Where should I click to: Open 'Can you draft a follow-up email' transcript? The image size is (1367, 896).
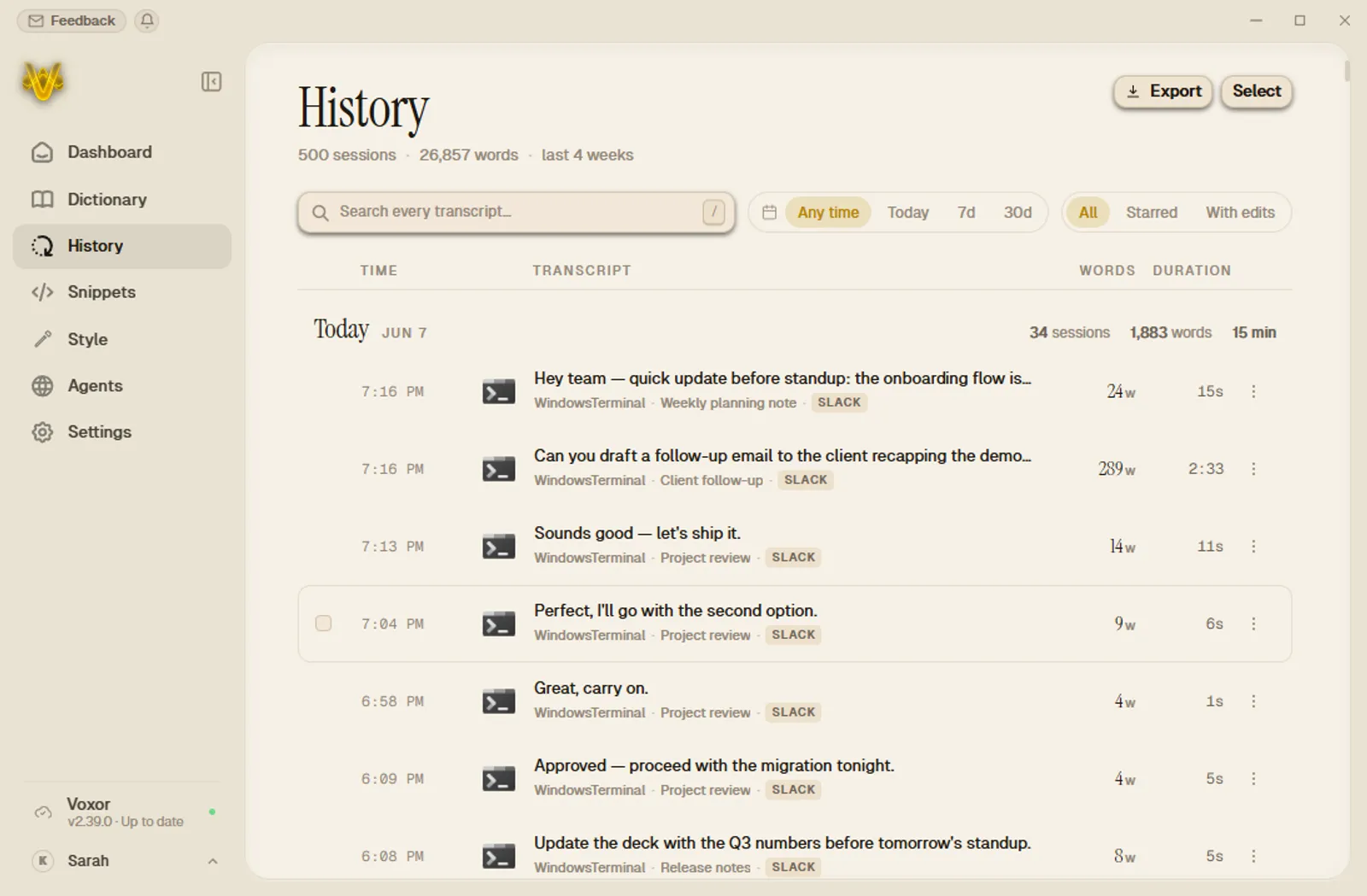(783, 456)
